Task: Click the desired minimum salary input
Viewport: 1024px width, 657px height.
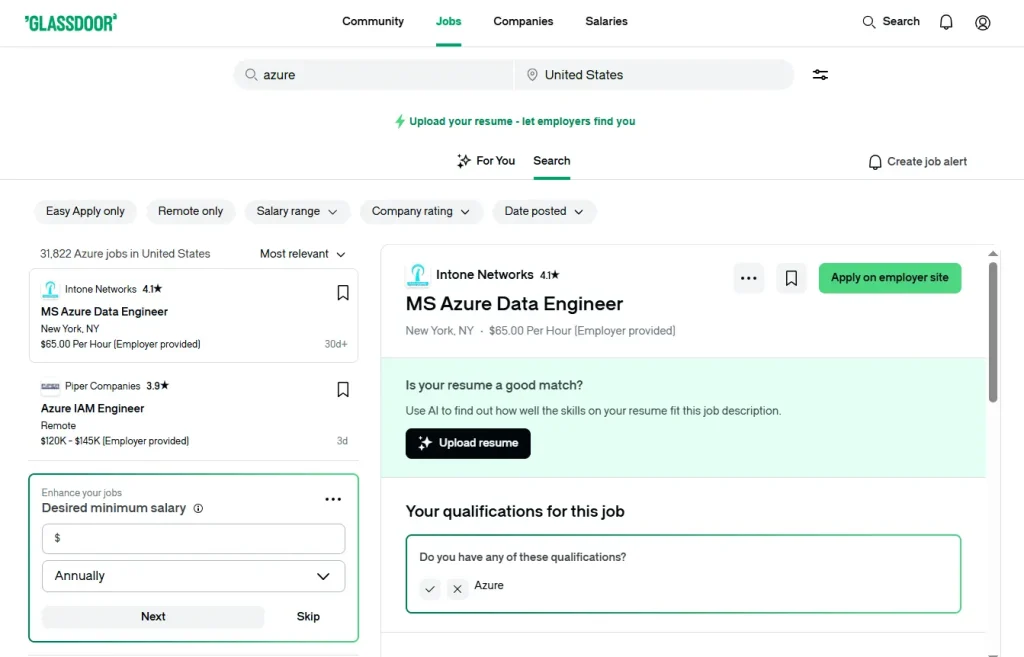Action: tap(193, 538)
